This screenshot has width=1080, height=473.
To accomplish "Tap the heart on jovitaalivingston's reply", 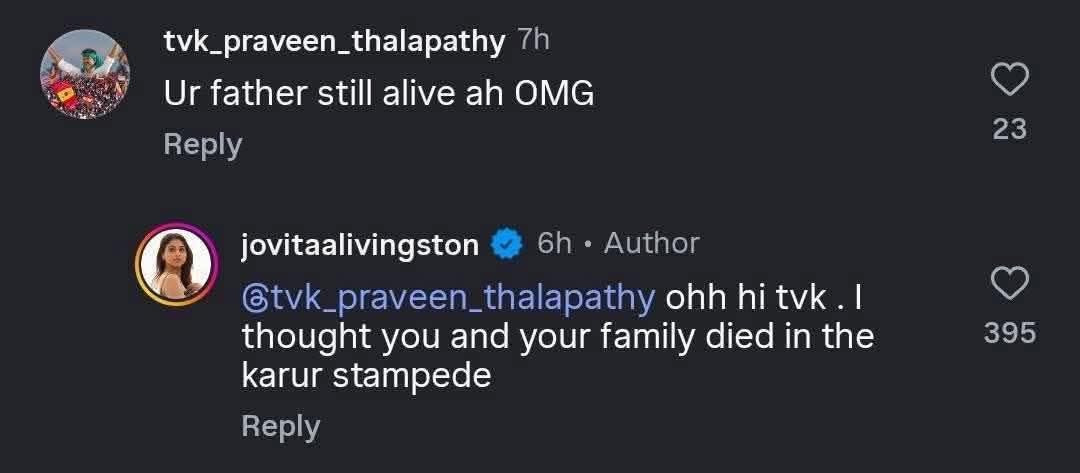I will pyautogui.click(x=1009, y=285).
